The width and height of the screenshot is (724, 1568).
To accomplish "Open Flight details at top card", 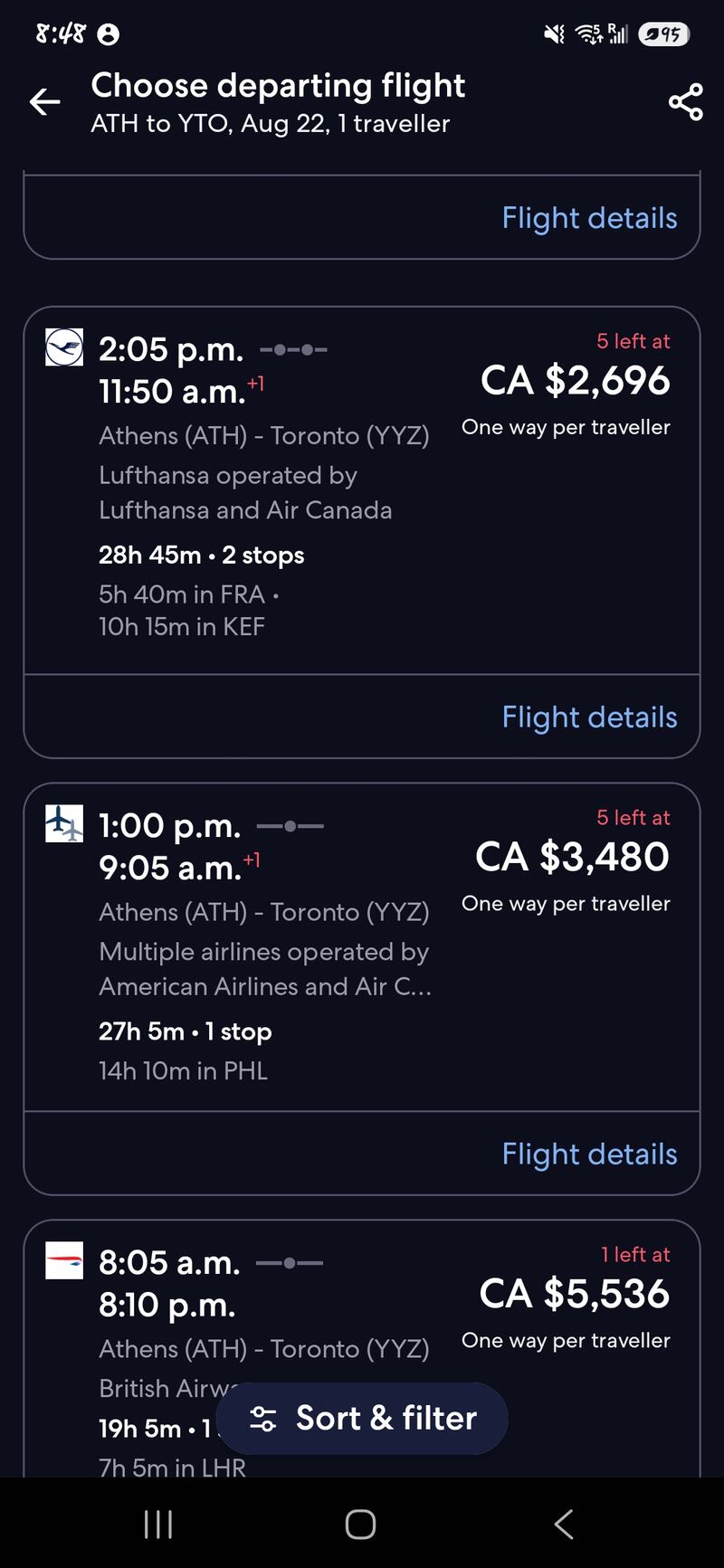I will (589, 217).
